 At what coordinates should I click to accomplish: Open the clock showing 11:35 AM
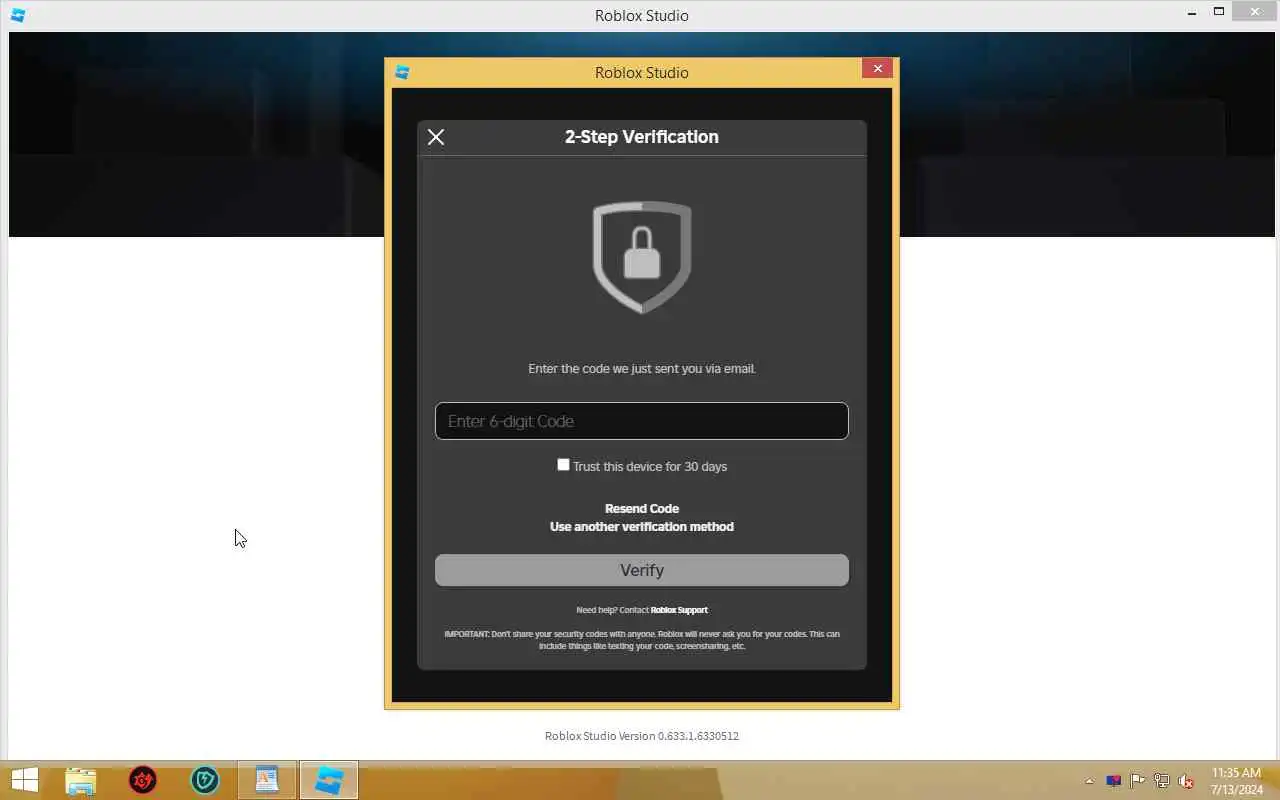1237,781
